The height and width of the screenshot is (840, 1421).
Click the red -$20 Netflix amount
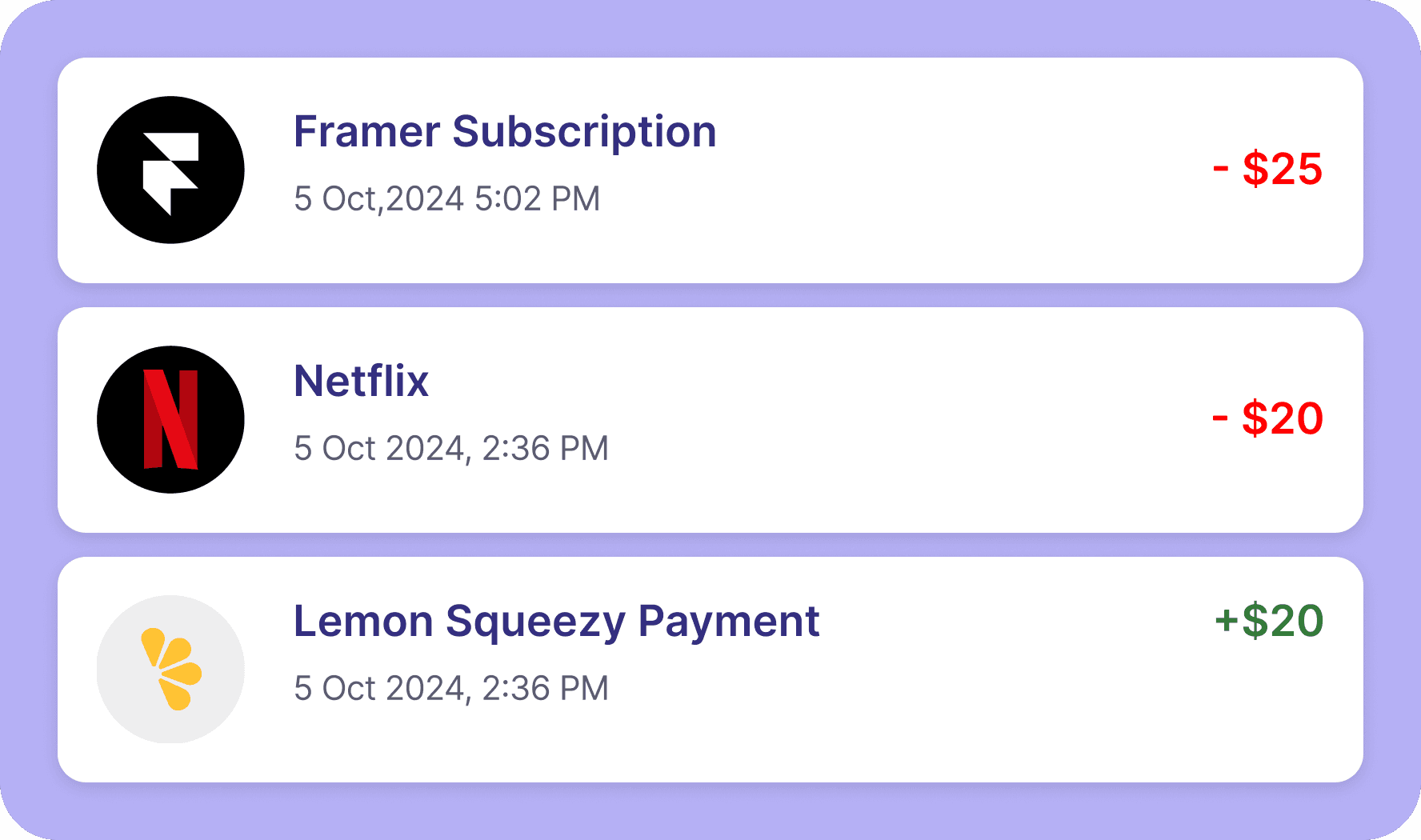1268,418
